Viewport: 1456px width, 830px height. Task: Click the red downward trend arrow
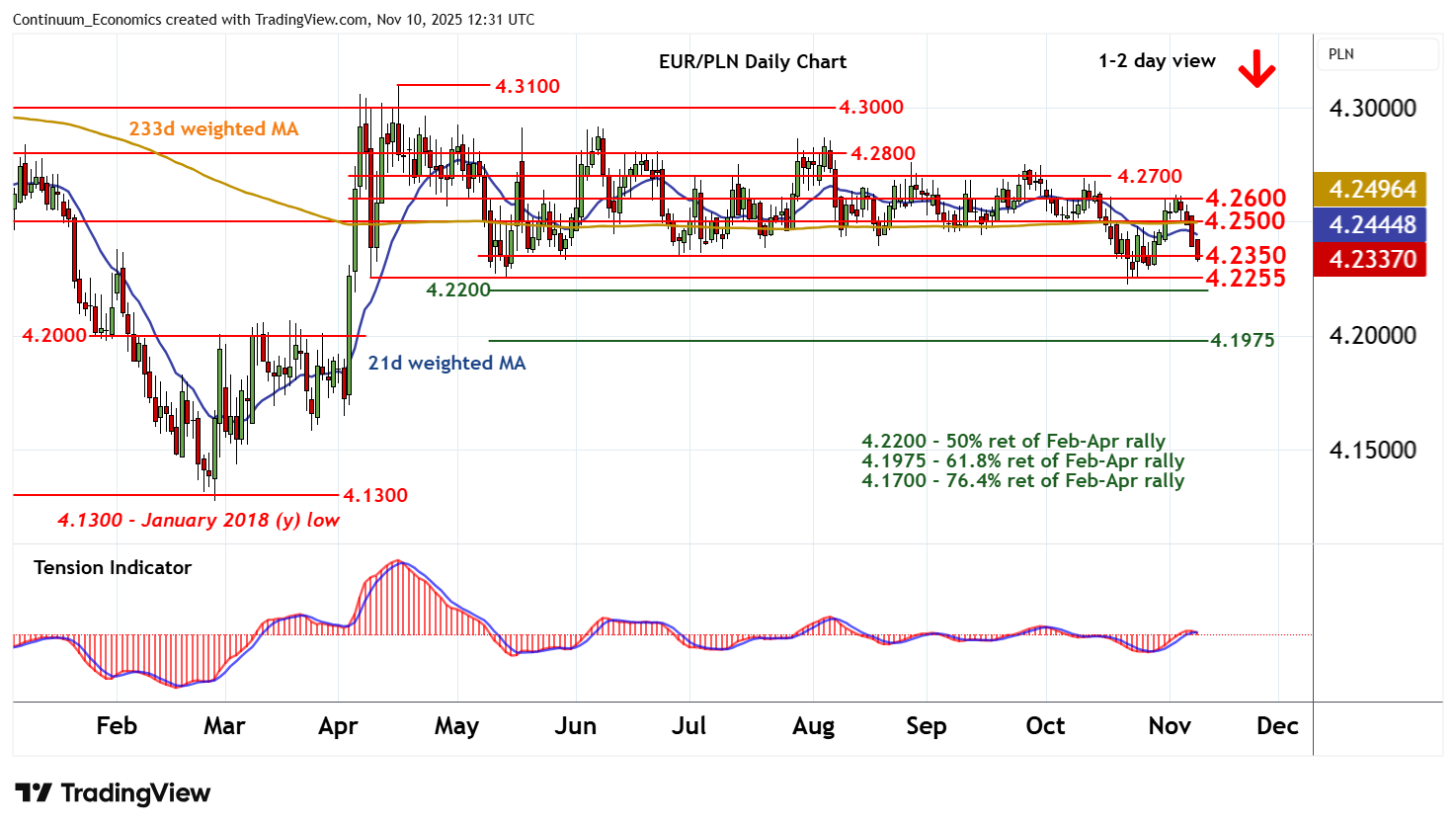coord(1256,69)
